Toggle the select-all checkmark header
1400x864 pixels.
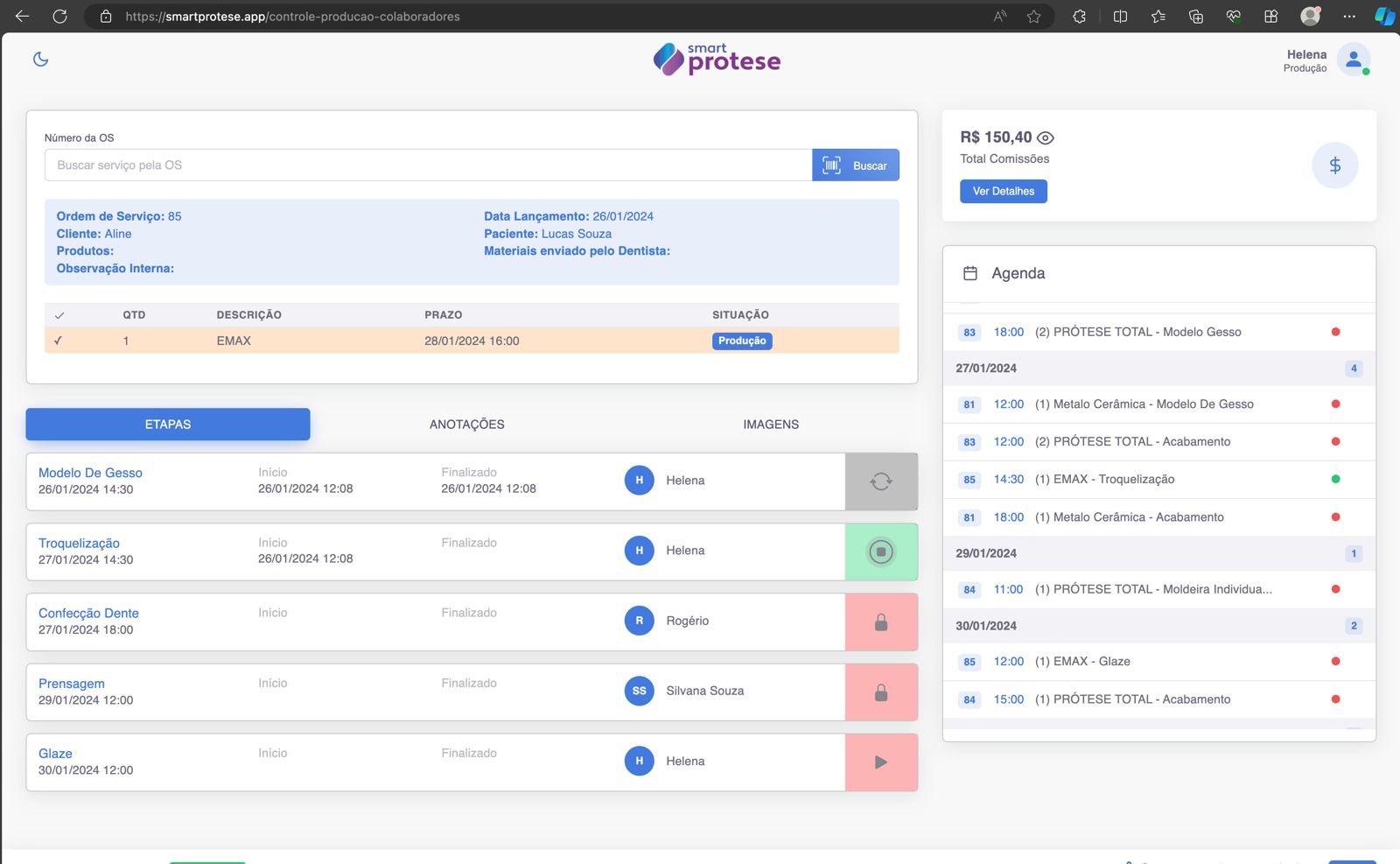click(59, 315)
